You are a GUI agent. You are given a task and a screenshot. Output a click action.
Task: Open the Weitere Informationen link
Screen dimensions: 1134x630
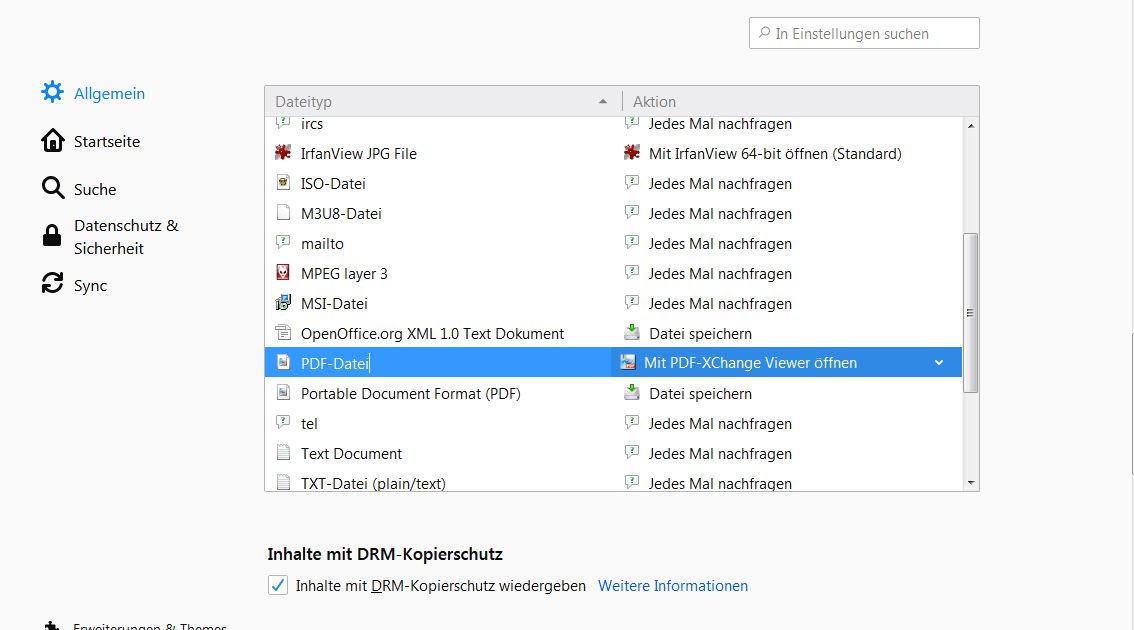[x=673, y=586]
